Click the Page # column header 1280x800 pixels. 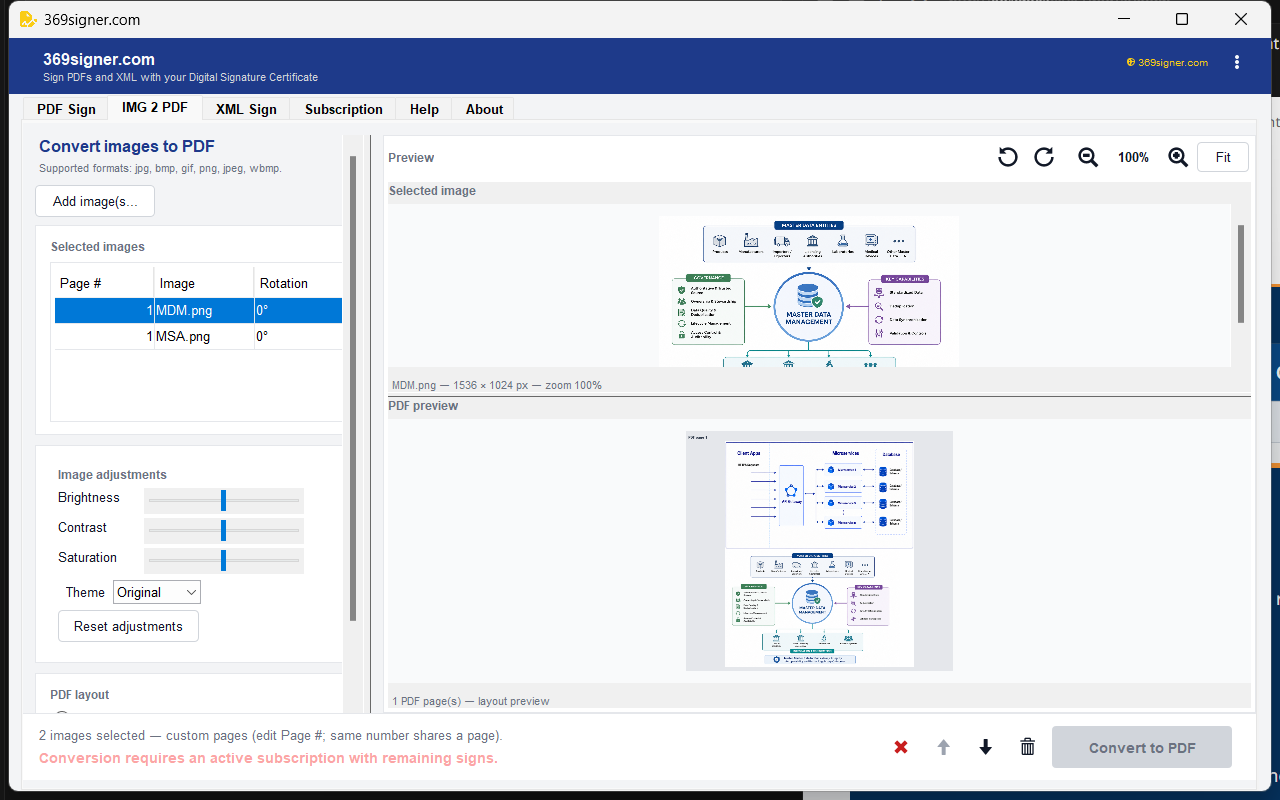(104, 283)
